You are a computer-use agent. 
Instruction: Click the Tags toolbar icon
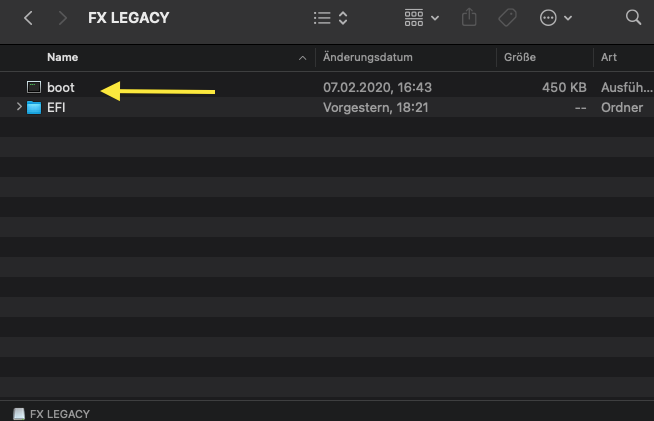point(507,18)
